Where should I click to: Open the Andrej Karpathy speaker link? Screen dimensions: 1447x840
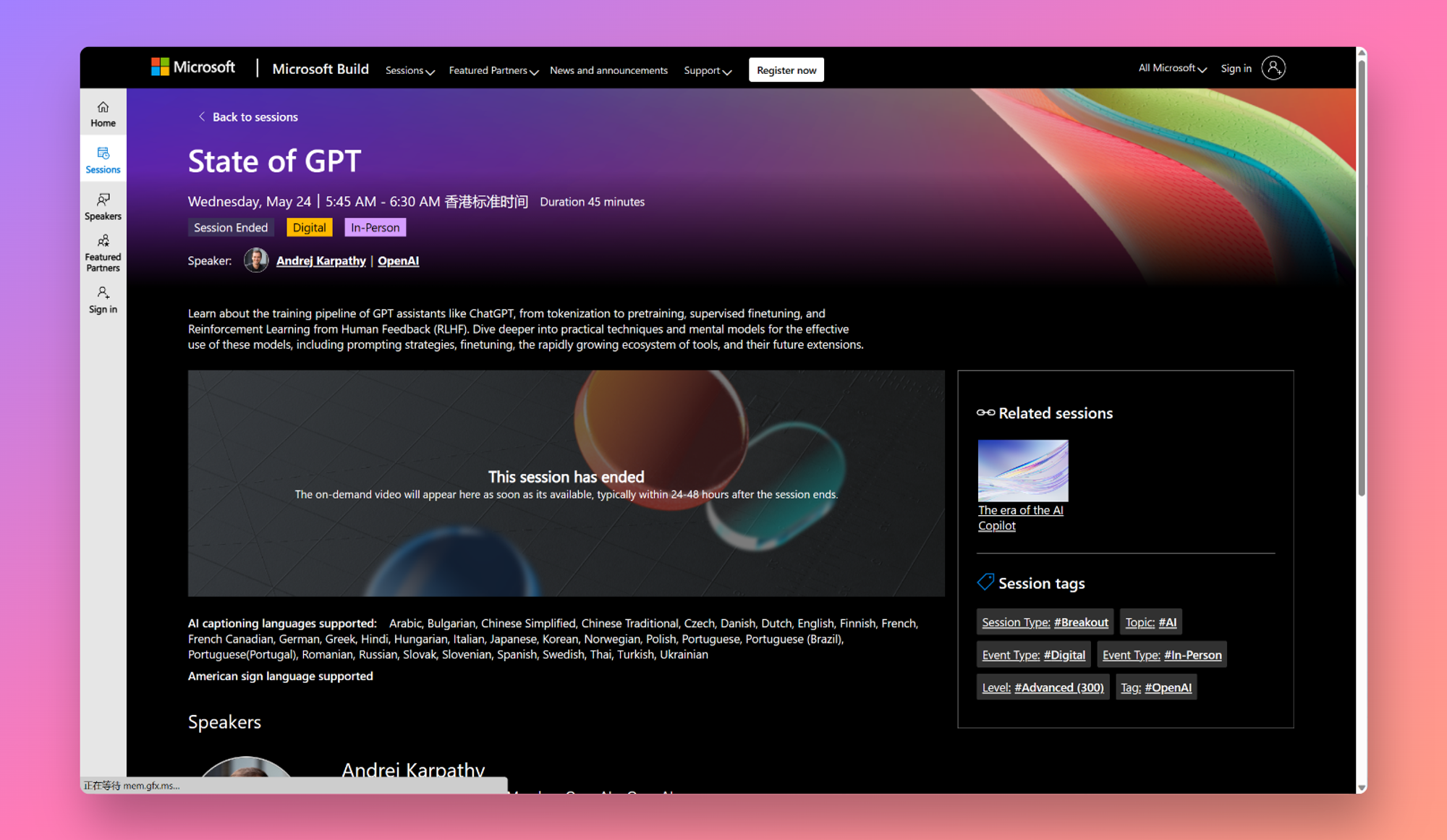tap(321, 260)
